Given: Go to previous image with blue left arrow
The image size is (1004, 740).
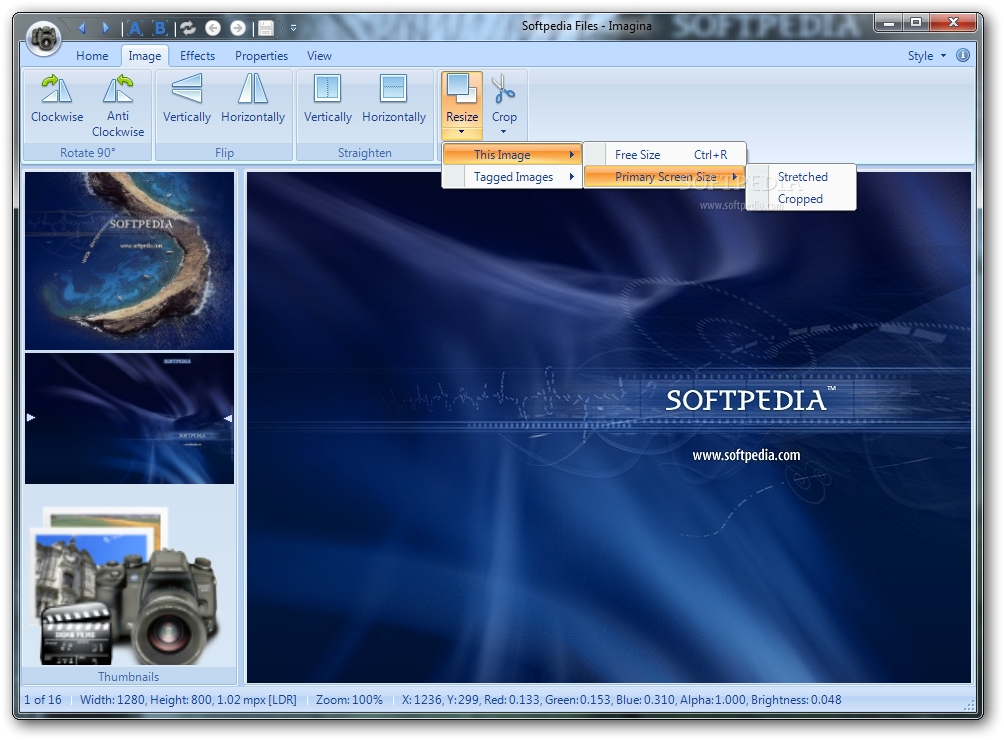Looking at the screenshot, I should tap(82, 28).
